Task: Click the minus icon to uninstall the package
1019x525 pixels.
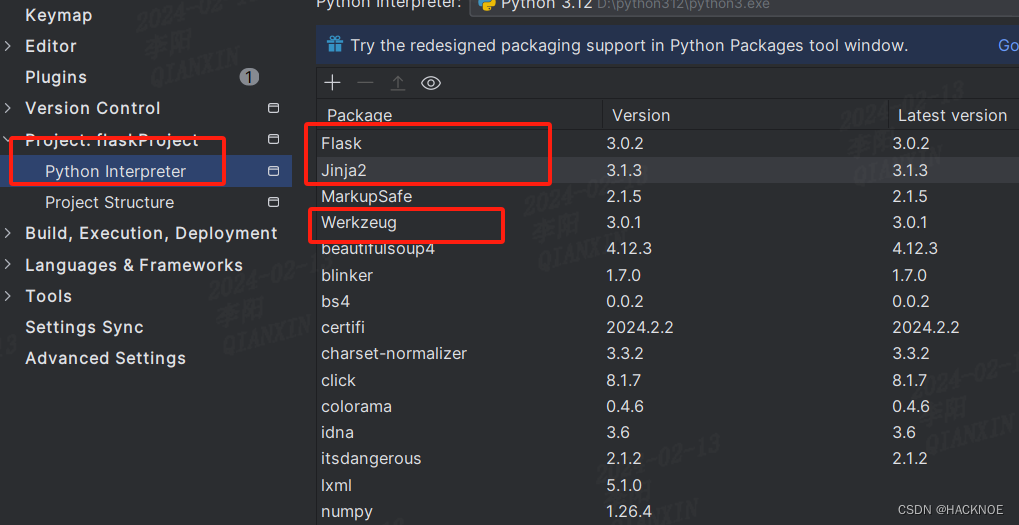Action: (365, 83)
